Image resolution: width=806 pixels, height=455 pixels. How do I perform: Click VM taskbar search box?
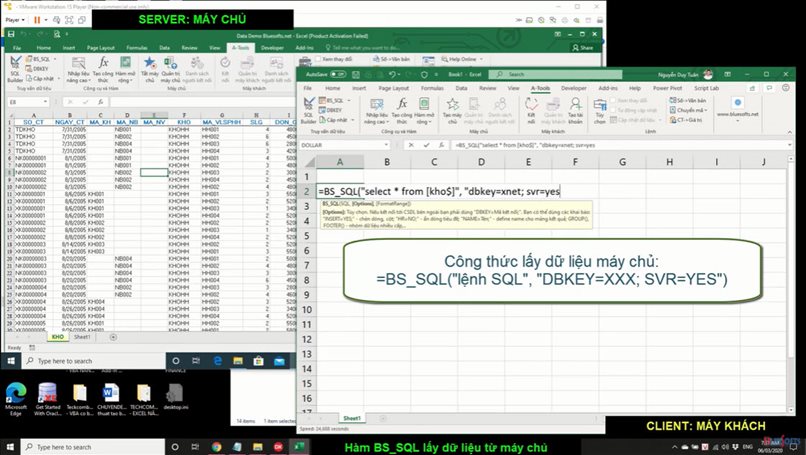click(x=93, y=361)
